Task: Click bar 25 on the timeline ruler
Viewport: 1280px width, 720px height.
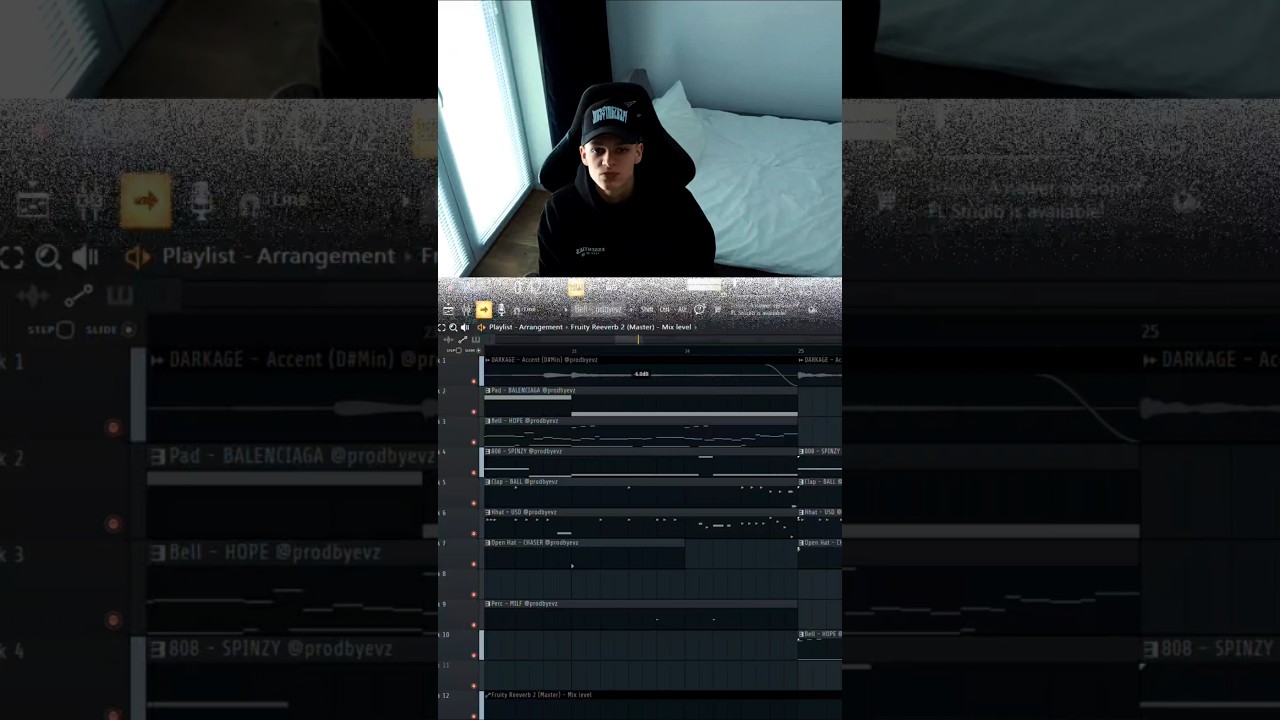Action: (800, 351)
